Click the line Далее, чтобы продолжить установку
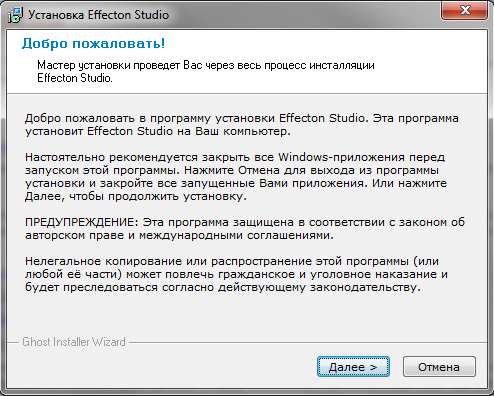Image resolution: width=494 pixels, height=396 pixels. point(136,196)
